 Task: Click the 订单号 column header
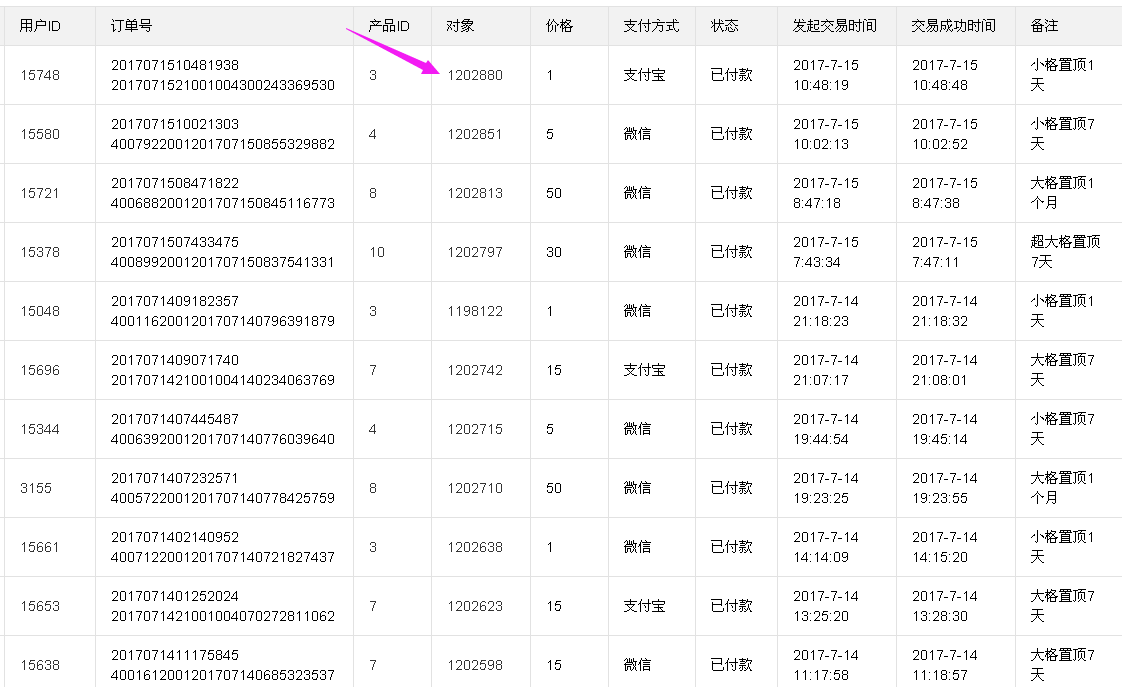[x=131, y=26]
